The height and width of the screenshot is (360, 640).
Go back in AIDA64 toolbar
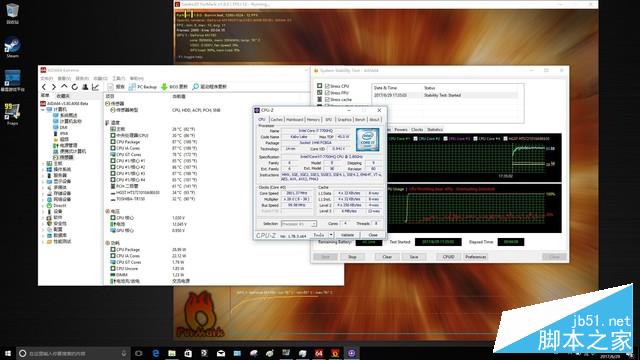[x=44, y=87]
